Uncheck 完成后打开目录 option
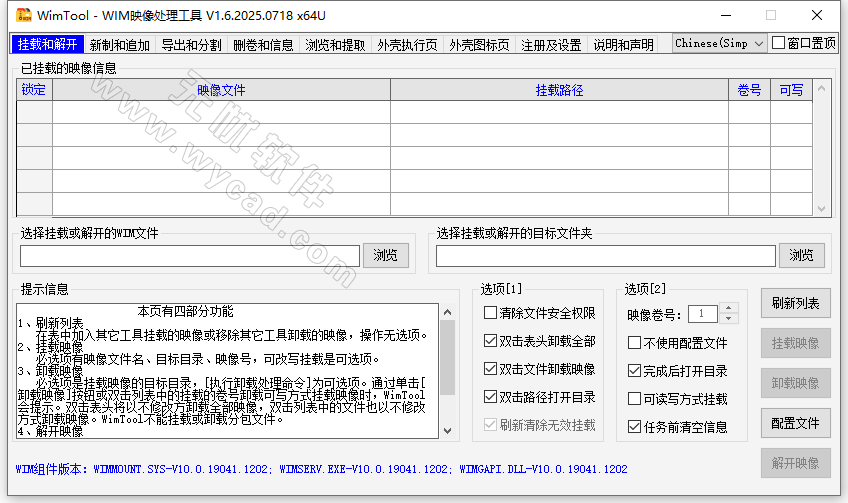This screenshot has height=503, width=848. pyautogui.click(x=634, y=371)
